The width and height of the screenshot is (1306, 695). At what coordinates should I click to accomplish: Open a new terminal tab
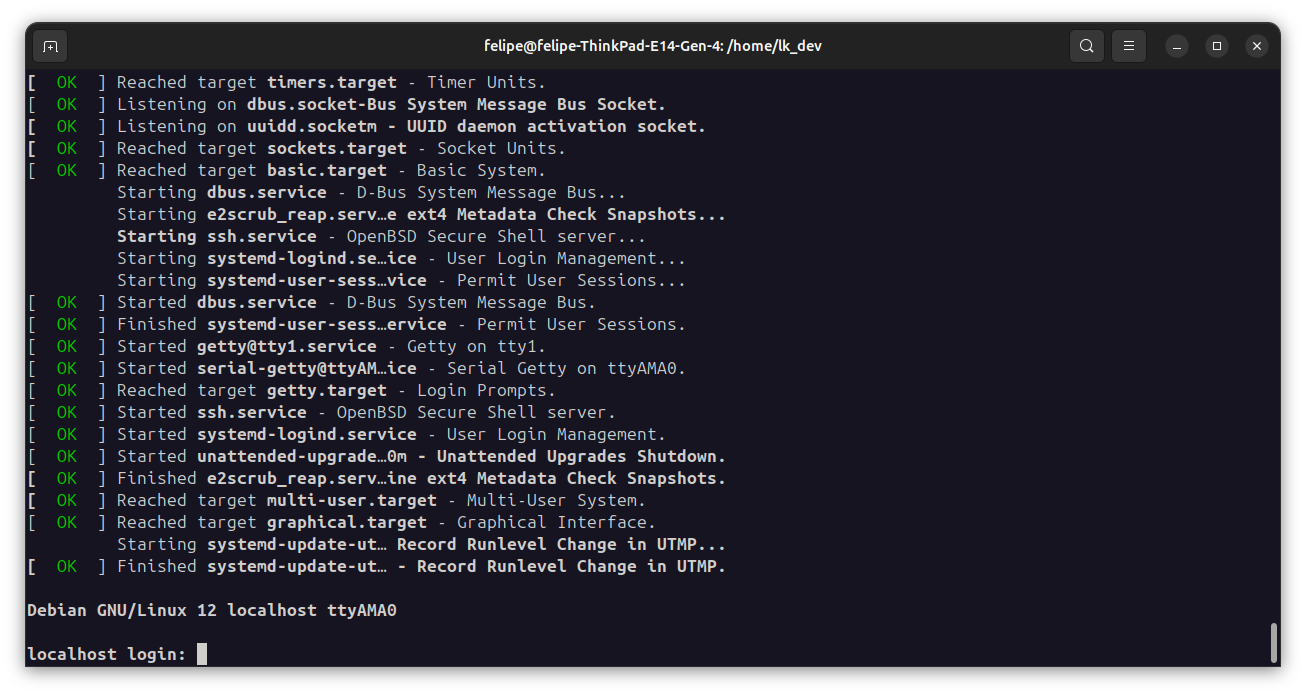(x=48, y=46)
